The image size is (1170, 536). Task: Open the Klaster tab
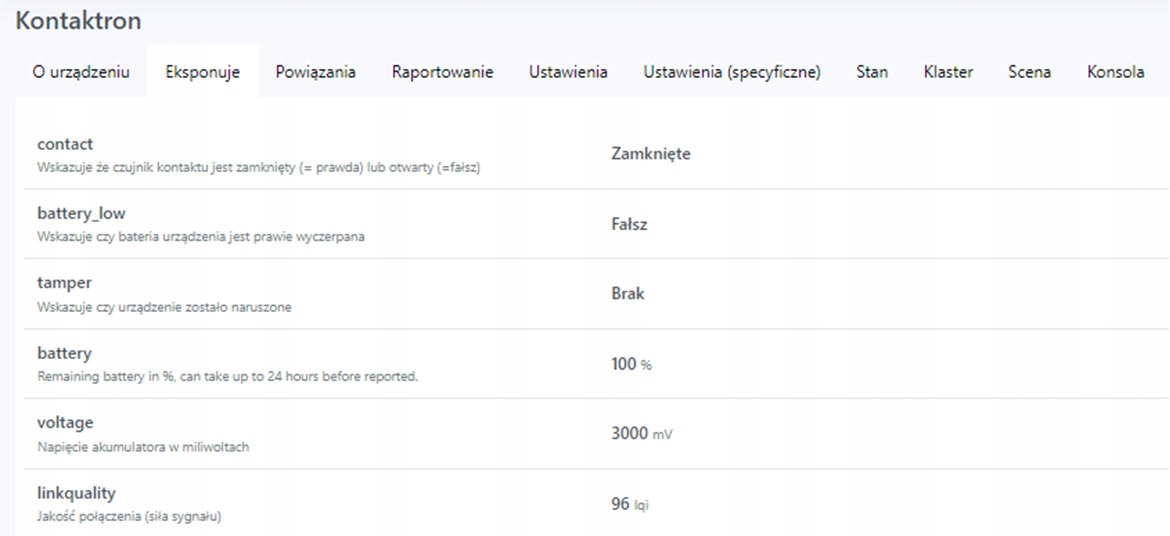[x=948, y=72]
